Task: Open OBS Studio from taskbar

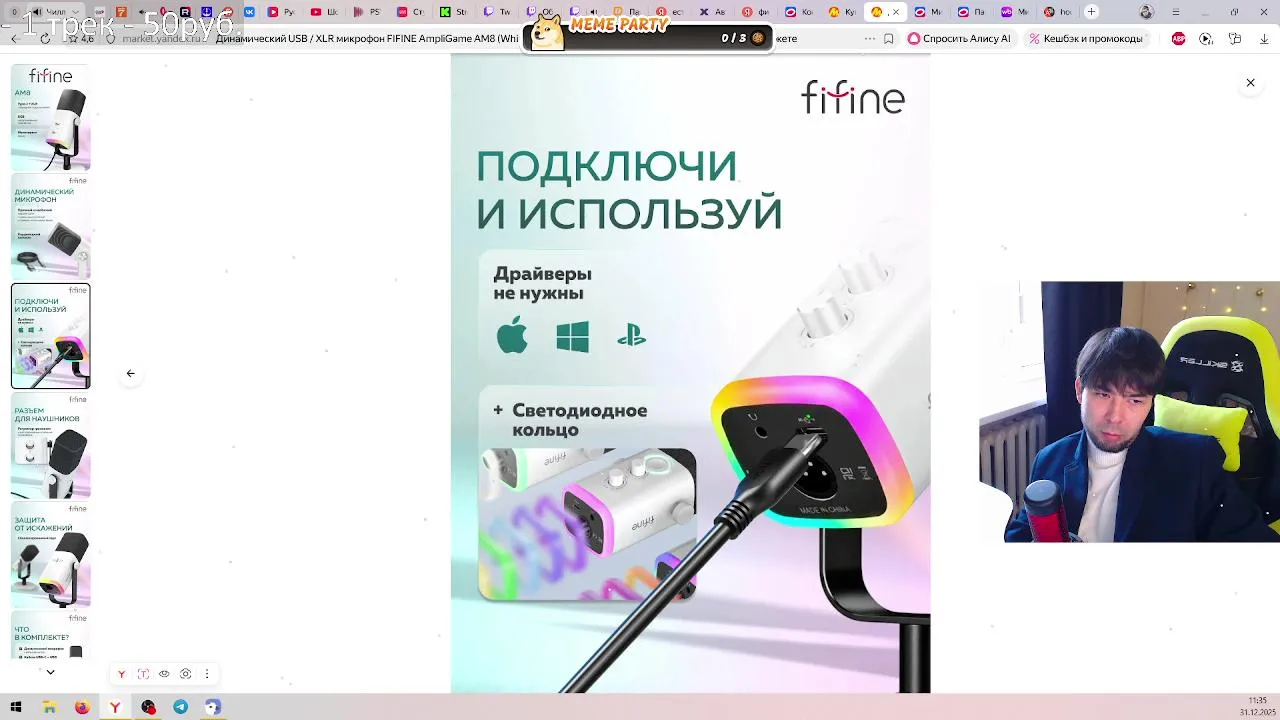Action: 148,707
